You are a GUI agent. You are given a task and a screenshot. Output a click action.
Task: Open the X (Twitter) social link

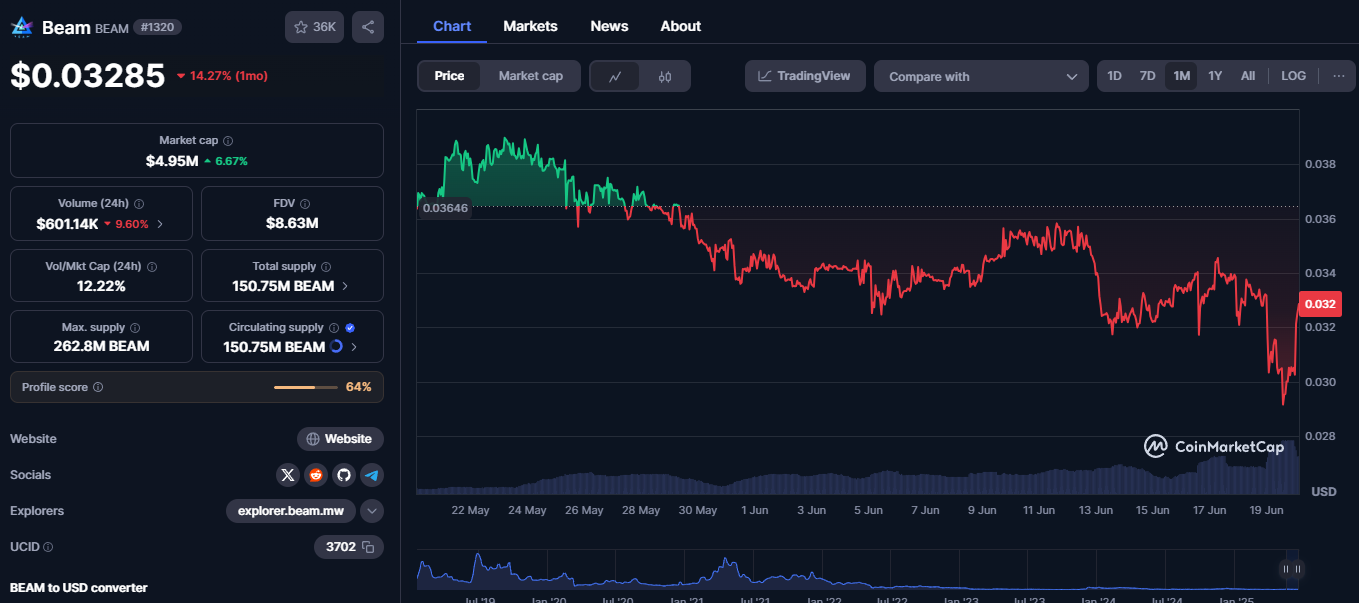(288, 475)
